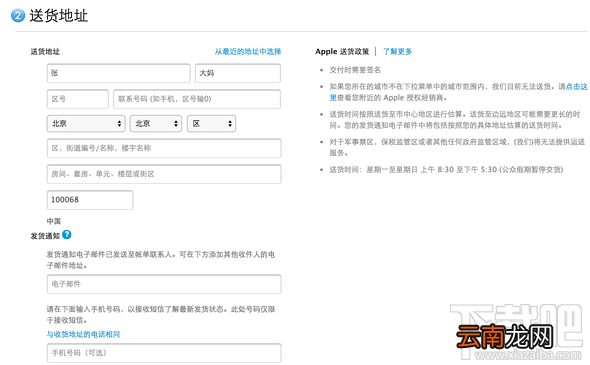Open the 了解更多 link
Image resolution: width=590 pixels, height=365 pixels.
[397, 52]
